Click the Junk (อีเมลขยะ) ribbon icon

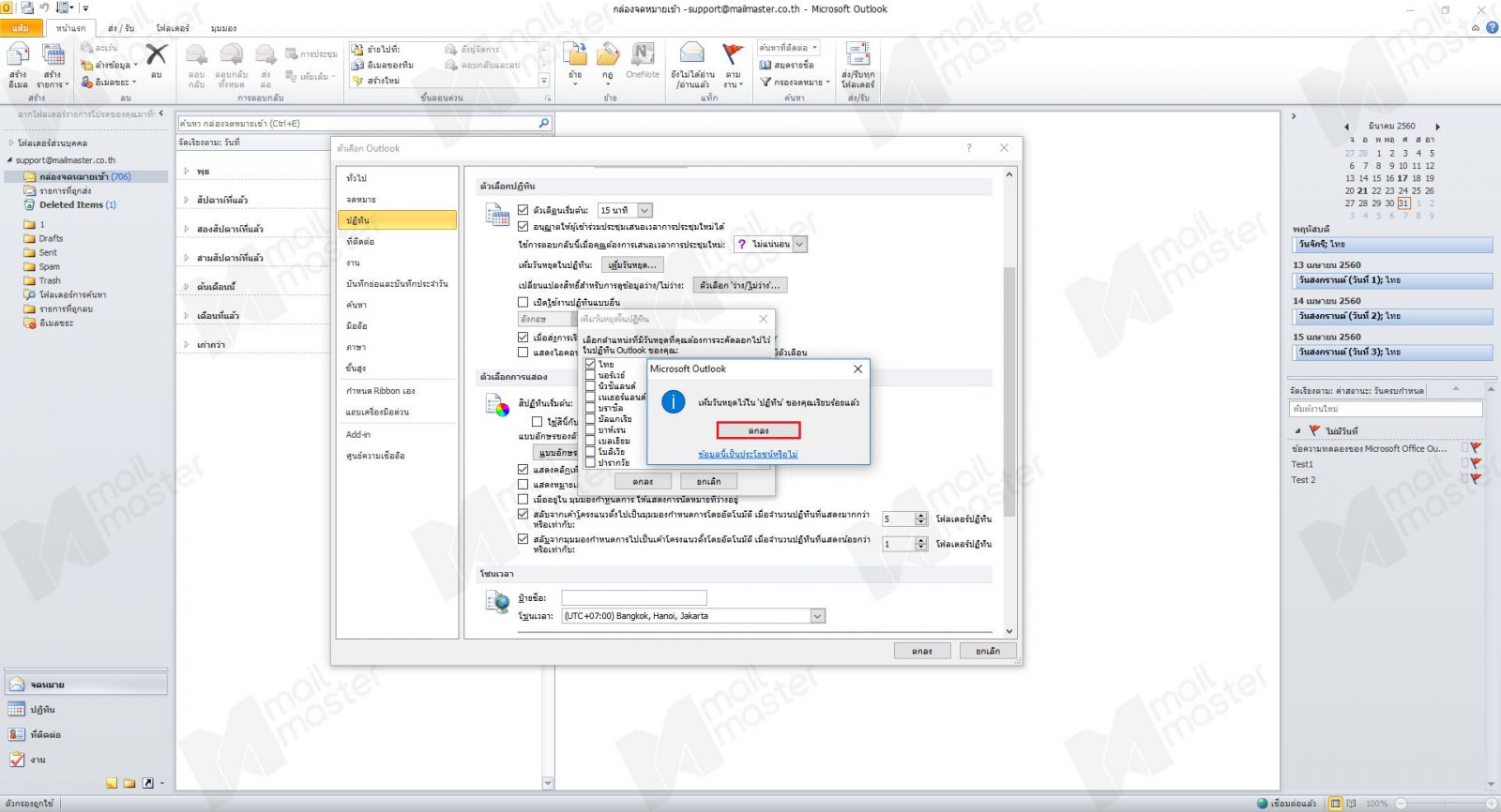(87, 82)
